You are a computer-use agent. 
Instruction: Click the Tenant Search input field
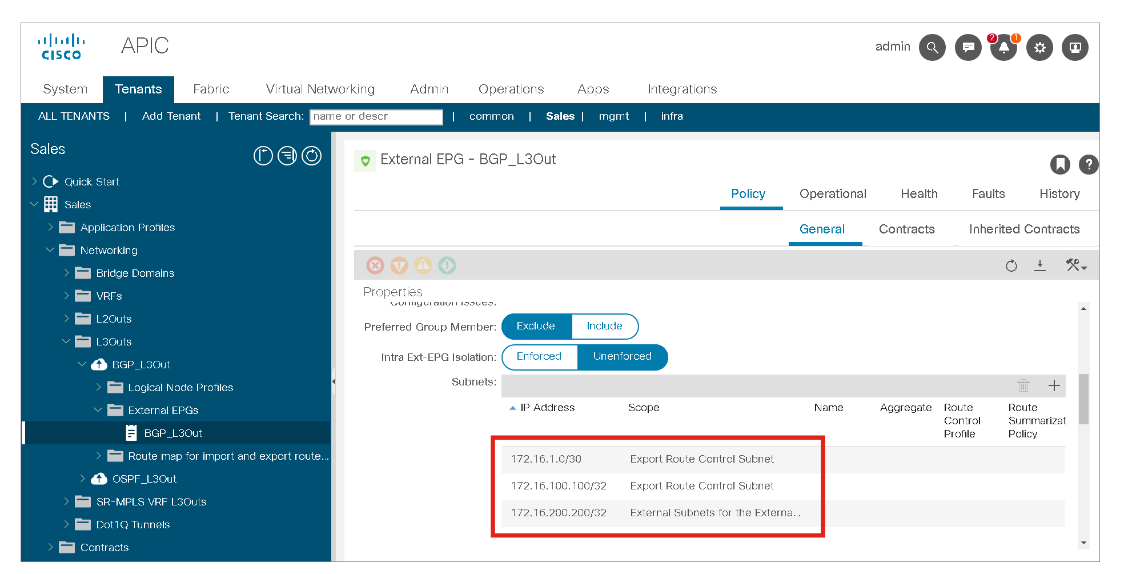pos(375,116)
